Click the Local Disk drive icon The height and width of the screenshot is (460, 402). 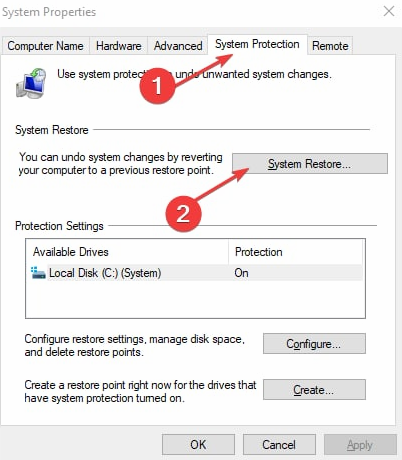click(38, 273)
